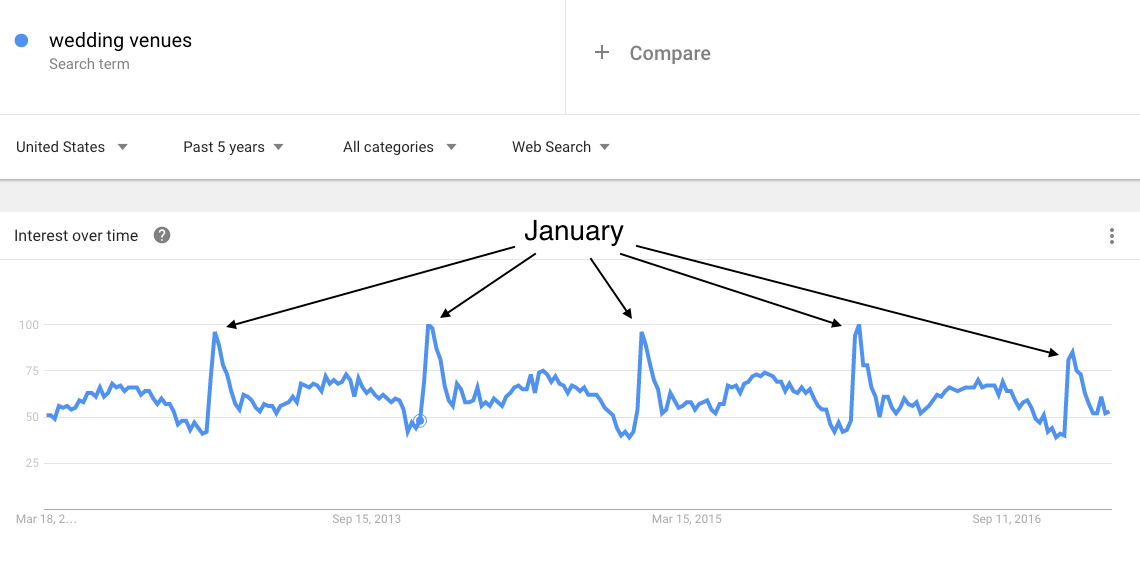Viewport: 1140px width, 574px height.
Task: Click the blue dot beside wedding venues
Action: [x=21, y=41]
